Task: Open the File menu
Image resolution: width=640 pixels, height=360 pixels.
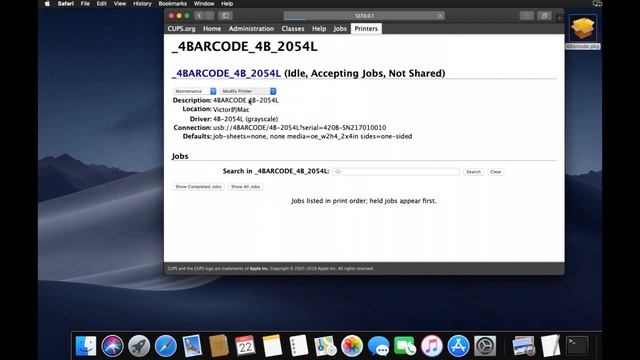Action: tap(85, 4)
